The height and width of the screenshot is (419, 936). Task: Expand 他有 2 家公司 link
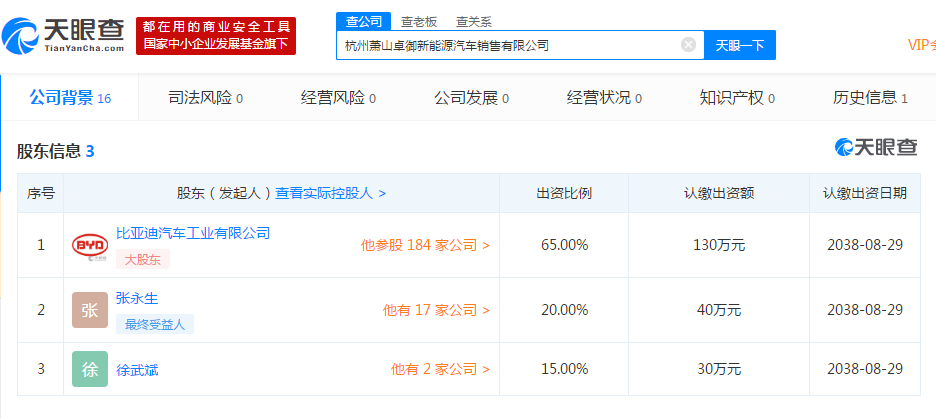point(441,369)
